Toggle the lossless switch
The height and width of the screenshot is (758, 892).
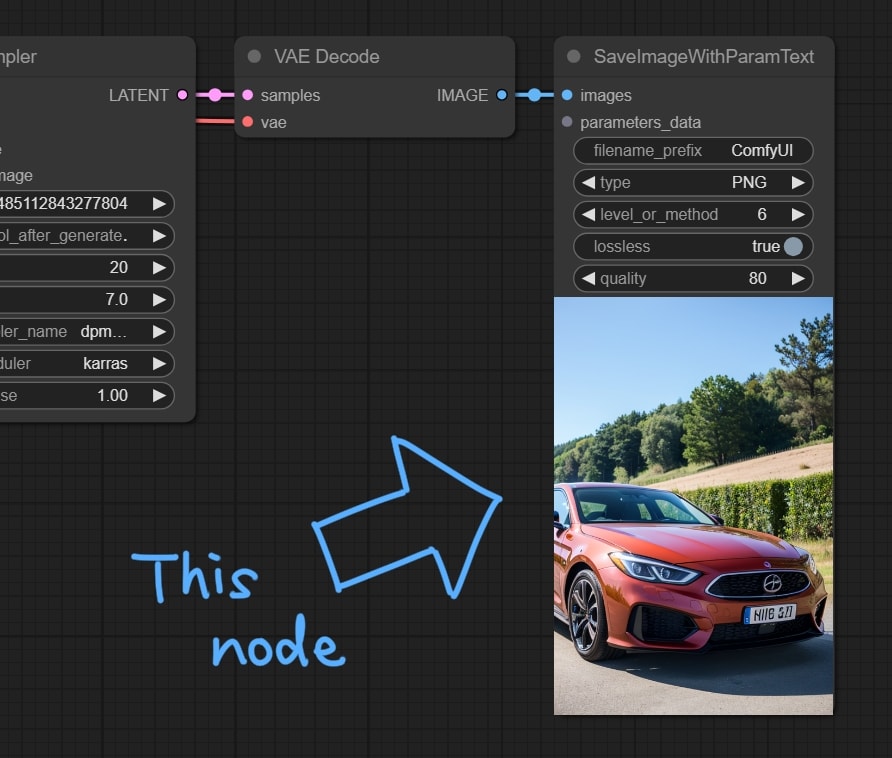pyautogui.click(x=793, y=246)
